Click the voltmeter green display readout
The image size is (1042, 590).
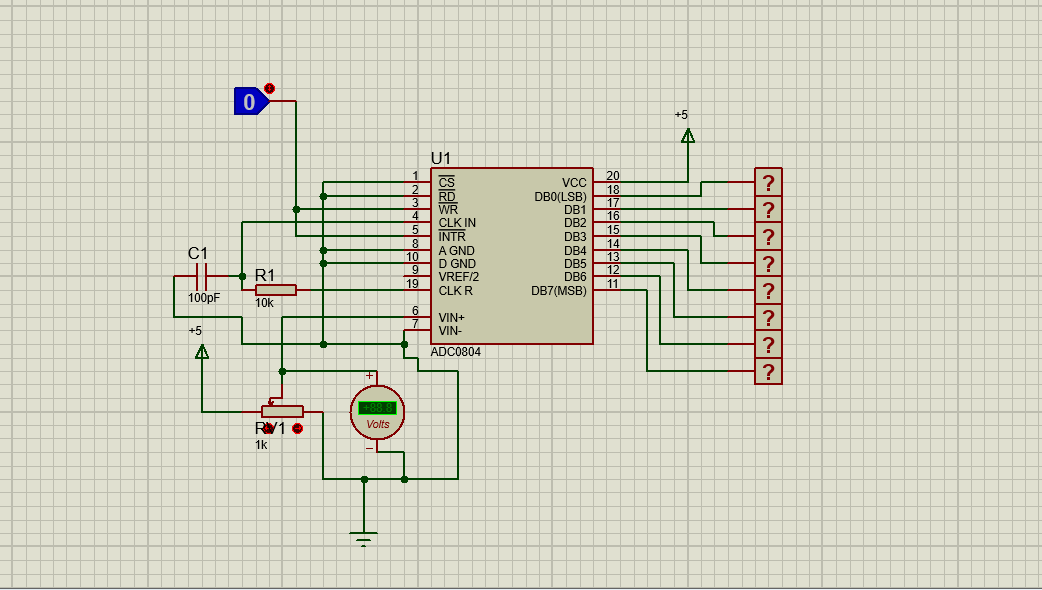tap(377, 408)
